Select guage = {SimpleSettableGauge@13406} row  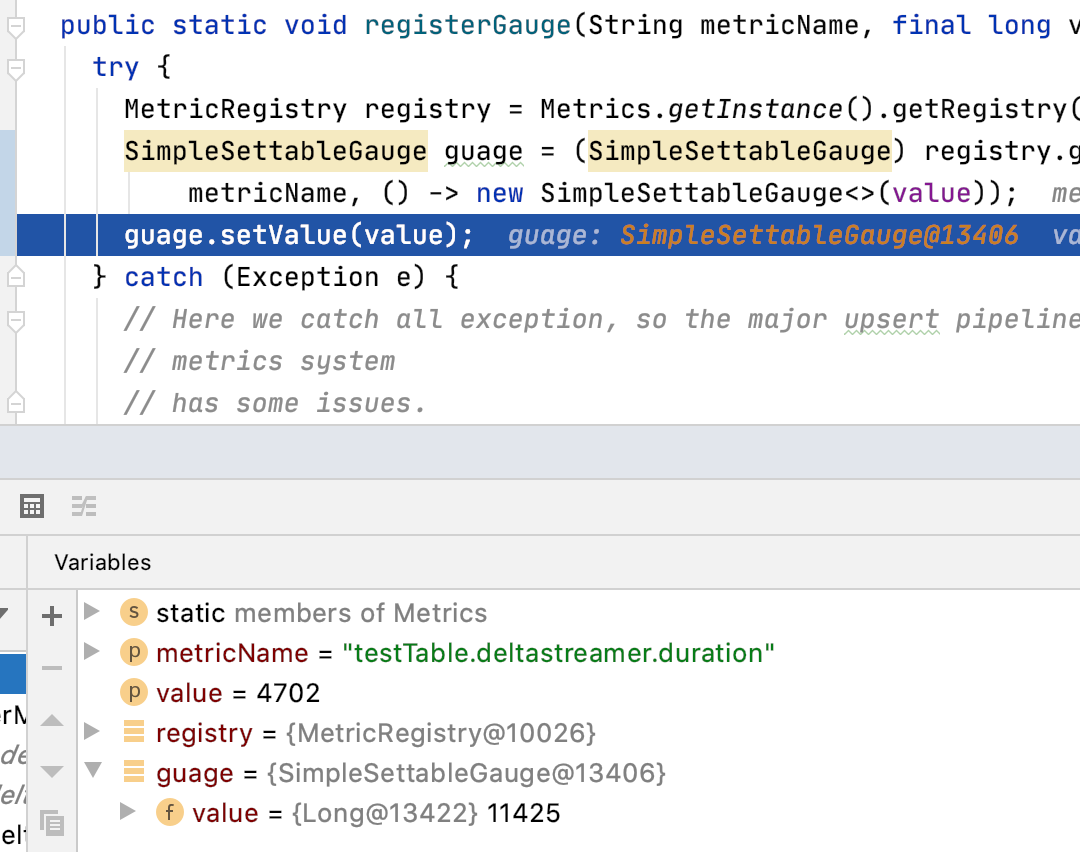click(x=579, y=773)
